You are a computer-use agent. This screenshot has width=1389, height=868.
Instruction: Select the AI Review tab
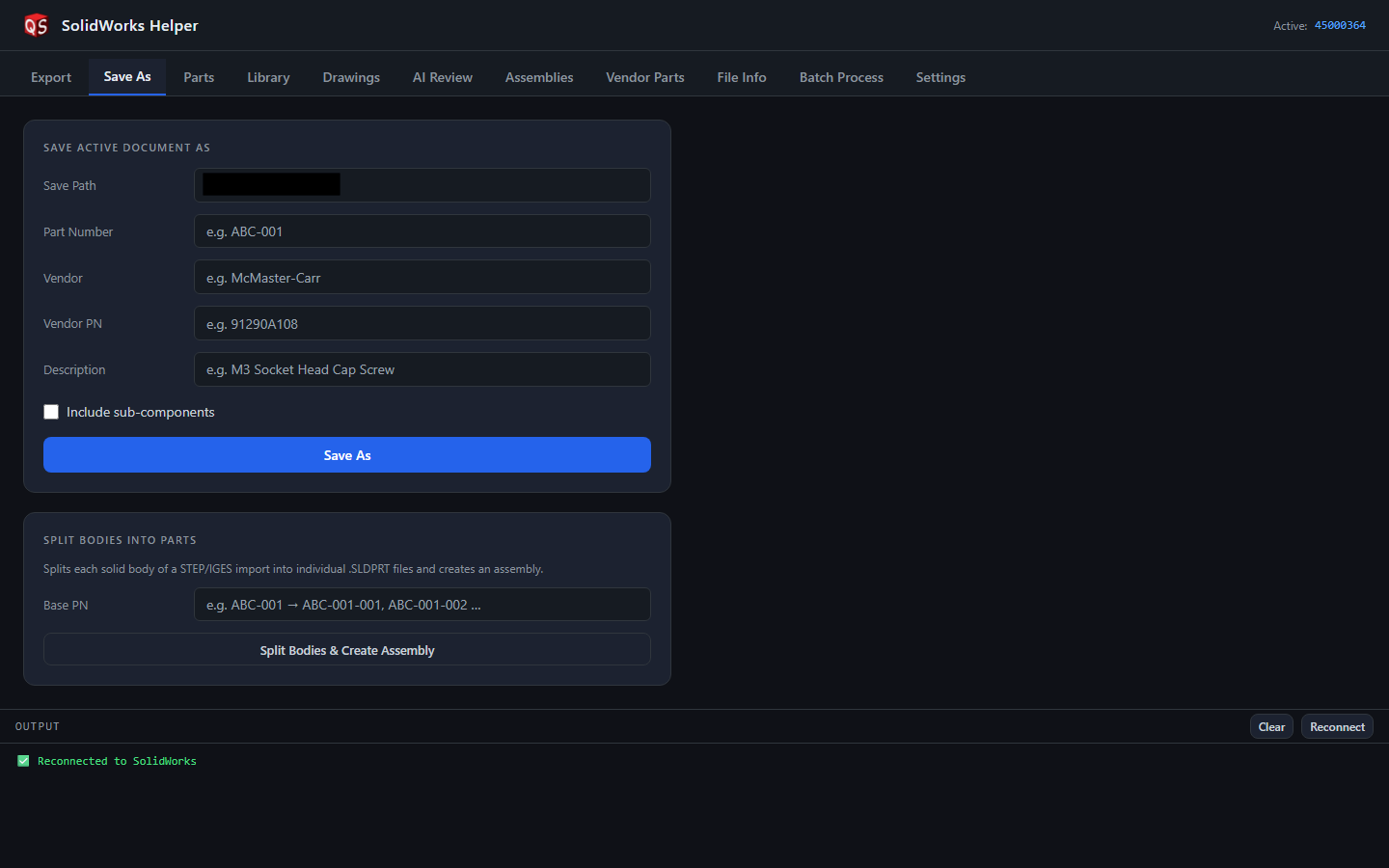point(443,77)
